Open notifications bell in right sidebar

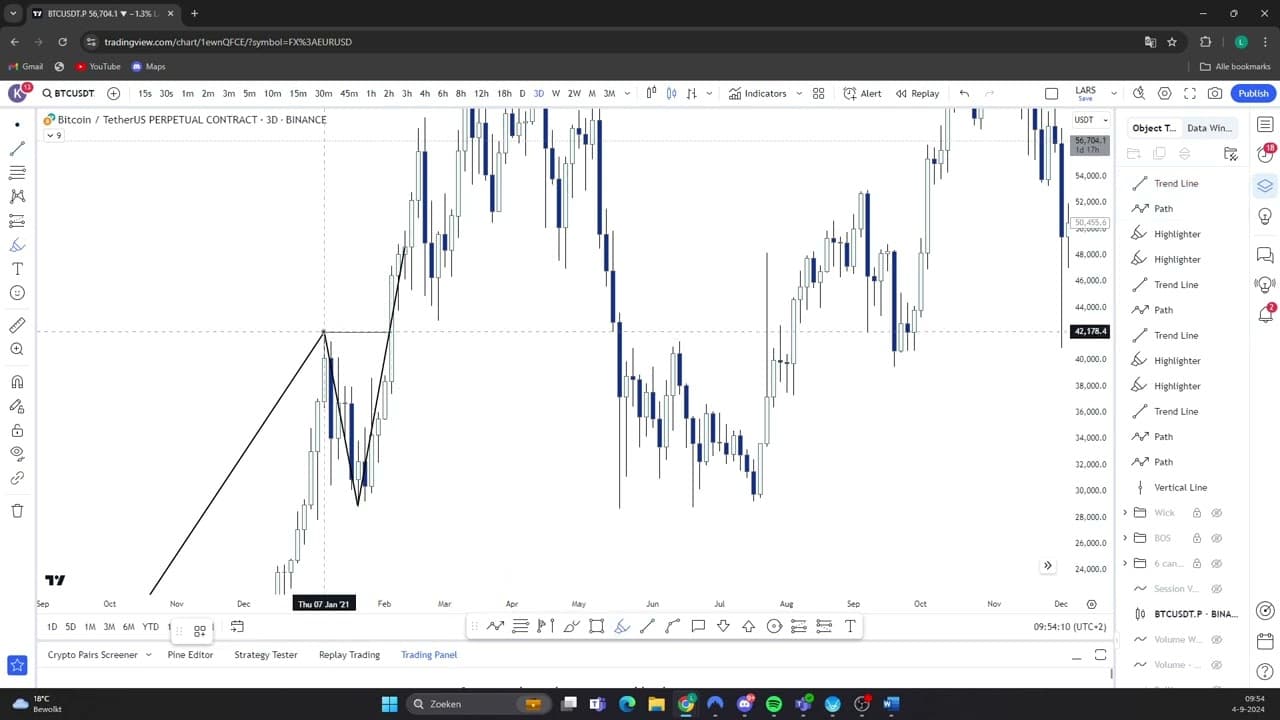pos(1265,316)
